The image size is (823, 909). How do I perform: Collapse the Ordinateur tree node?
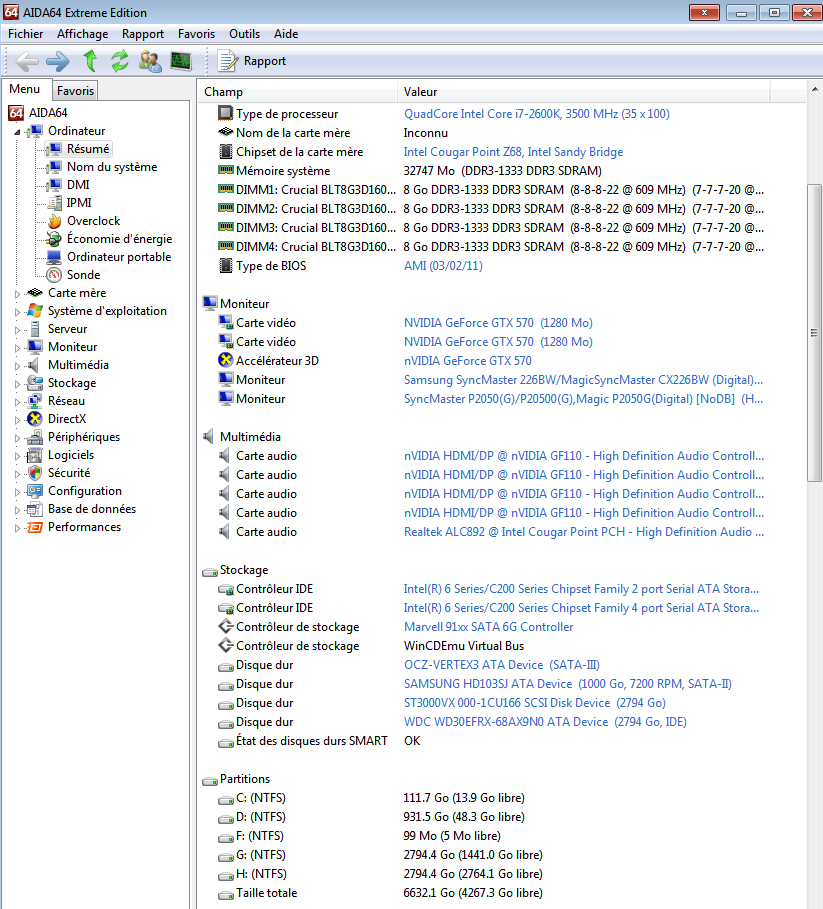click(17, 132)
